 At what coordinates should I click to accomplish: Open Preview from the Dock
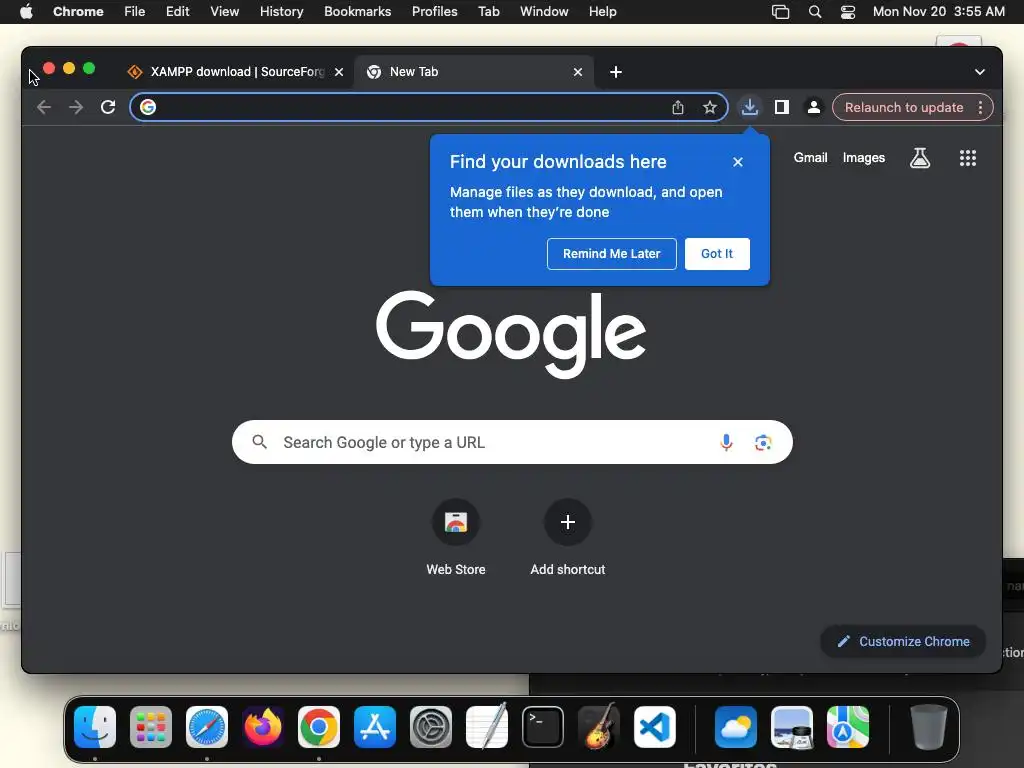[792, 727]
